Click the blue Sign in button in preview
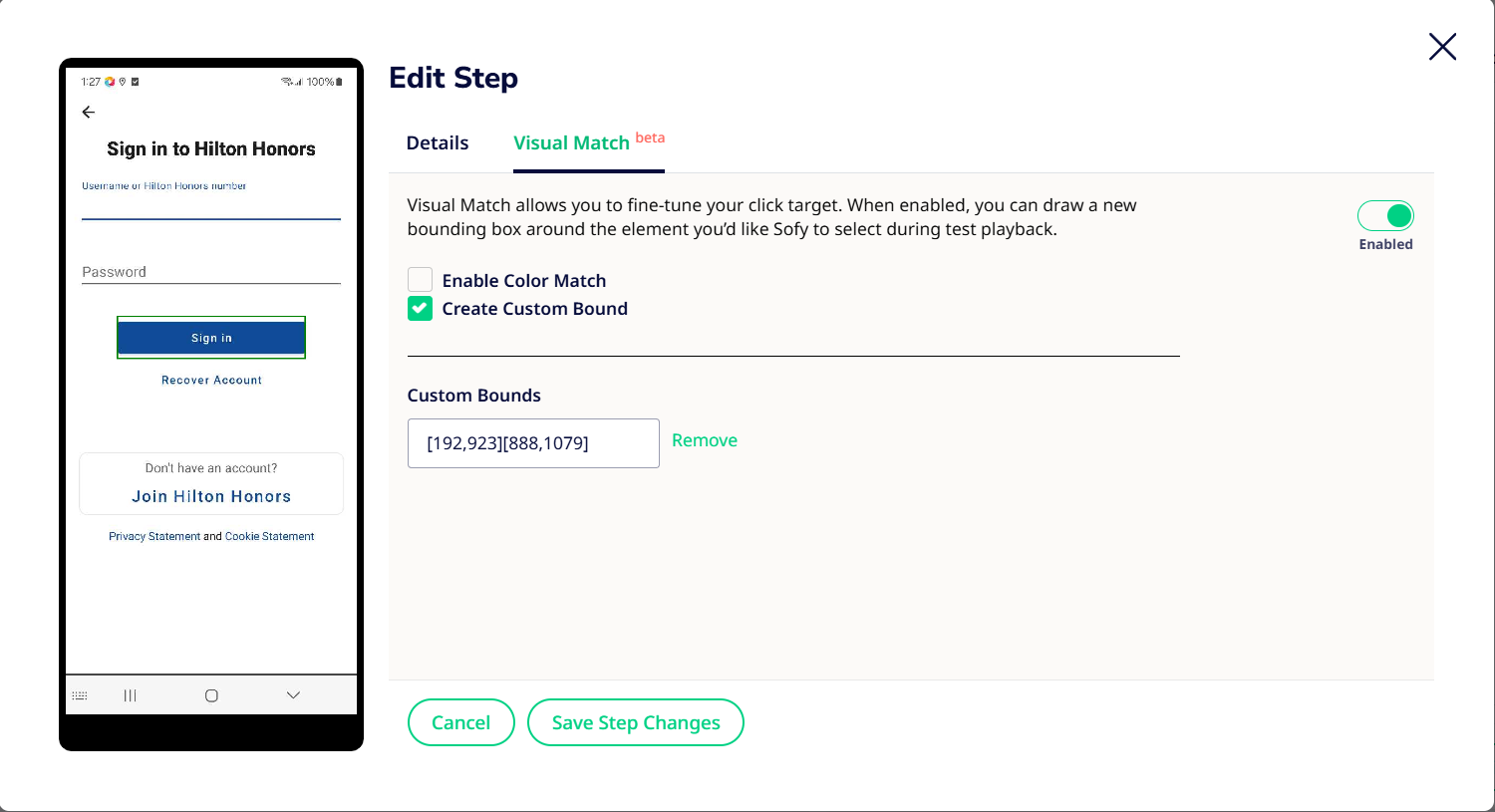The width and height of the screenshot is (1495, 812). [x=211, y=338]
